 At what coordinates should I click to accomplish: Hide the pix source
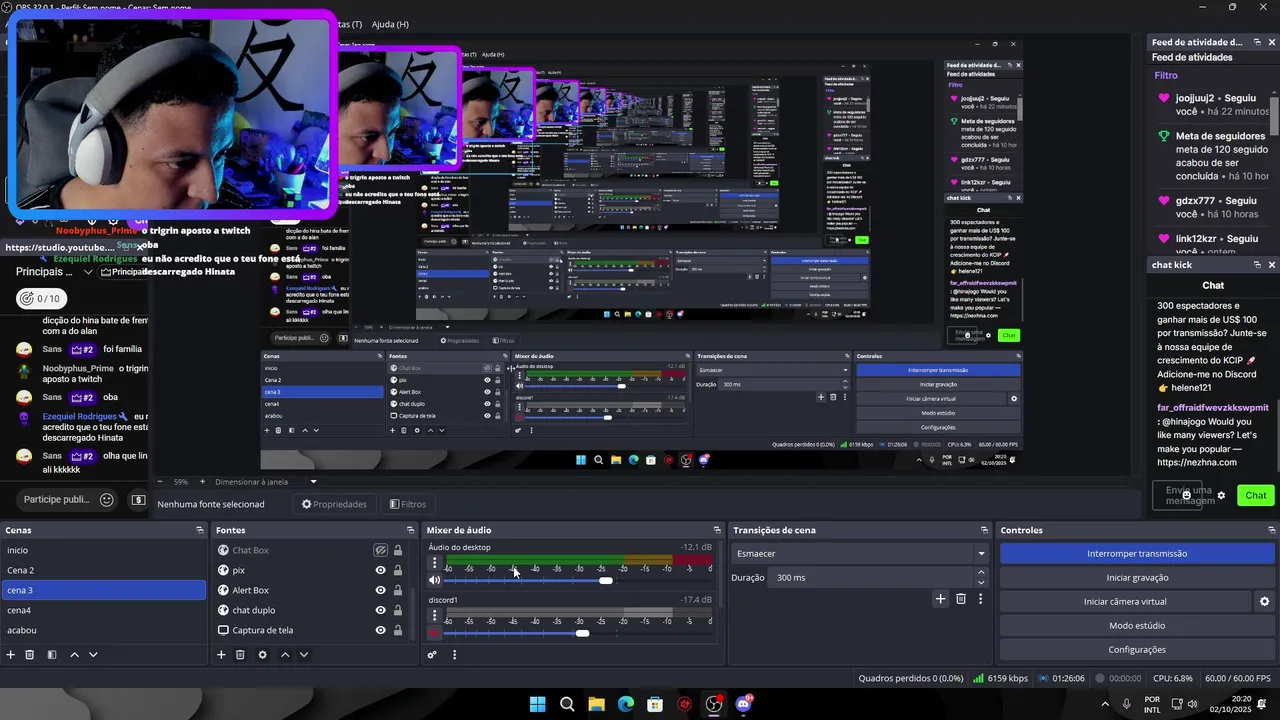click(380, 570)
